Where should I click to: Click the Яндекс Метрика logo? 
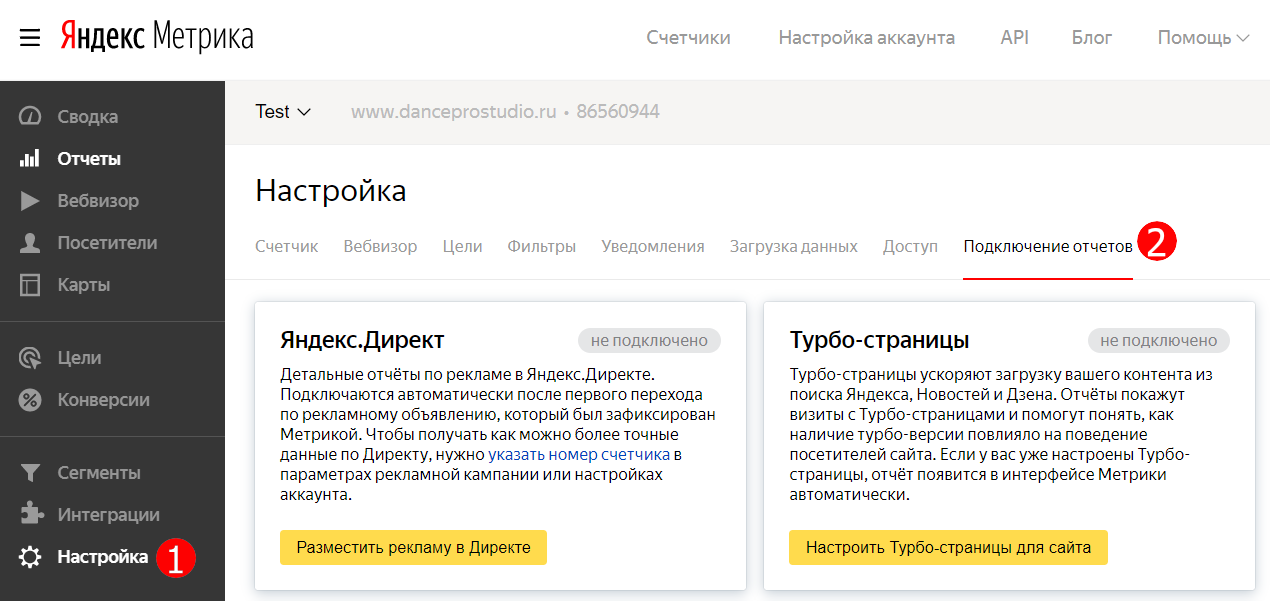click(157, 37)
